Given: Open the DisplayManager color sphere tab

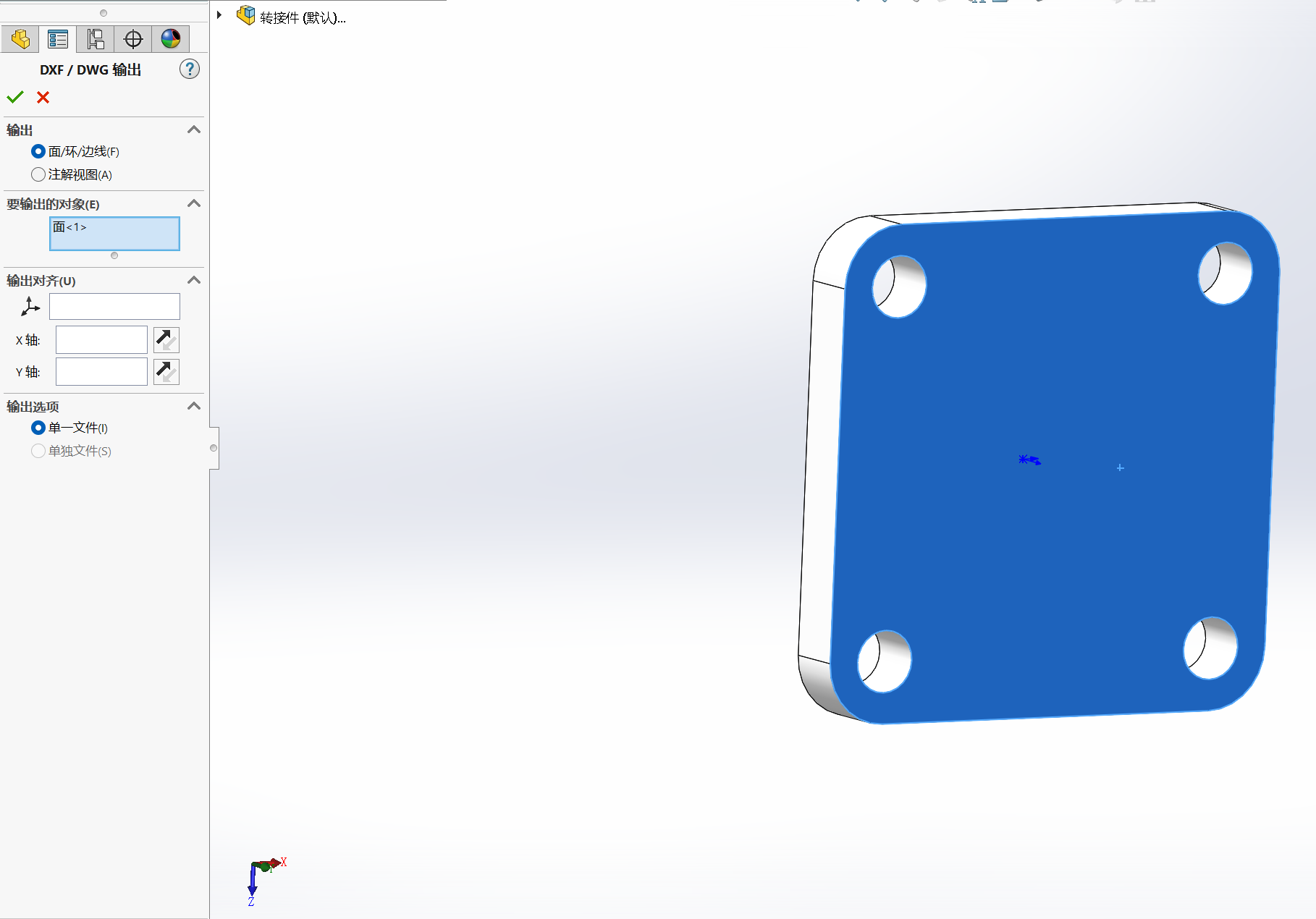Looking at the screenshot, I should pyautogui.click(x=171, y=39).
